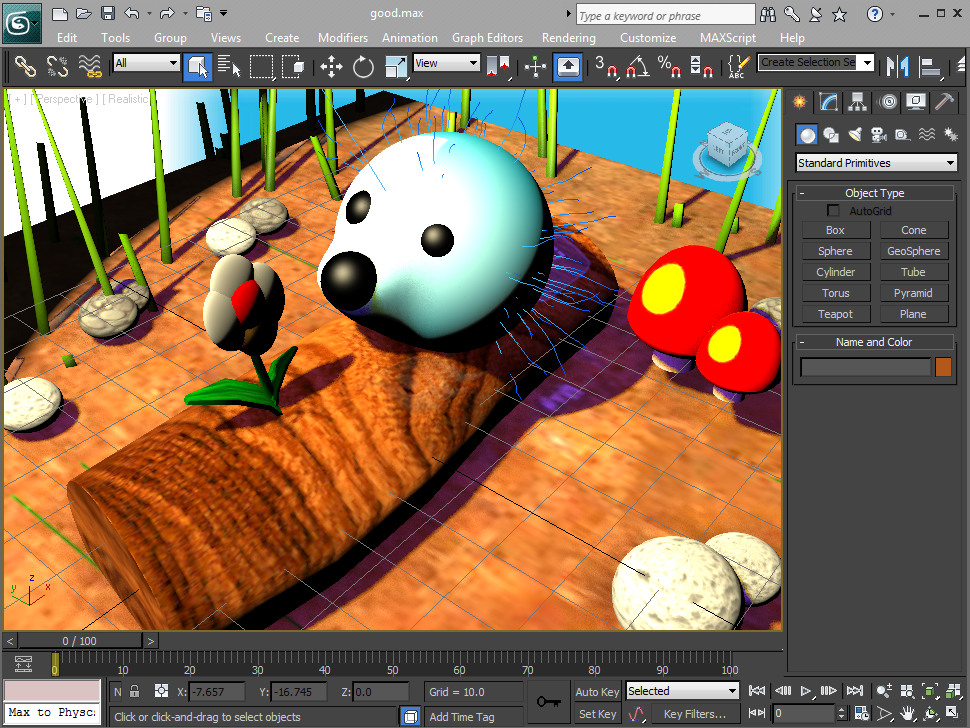
Task: Toggle Auto Key animation mode
Action: point(597,692)
